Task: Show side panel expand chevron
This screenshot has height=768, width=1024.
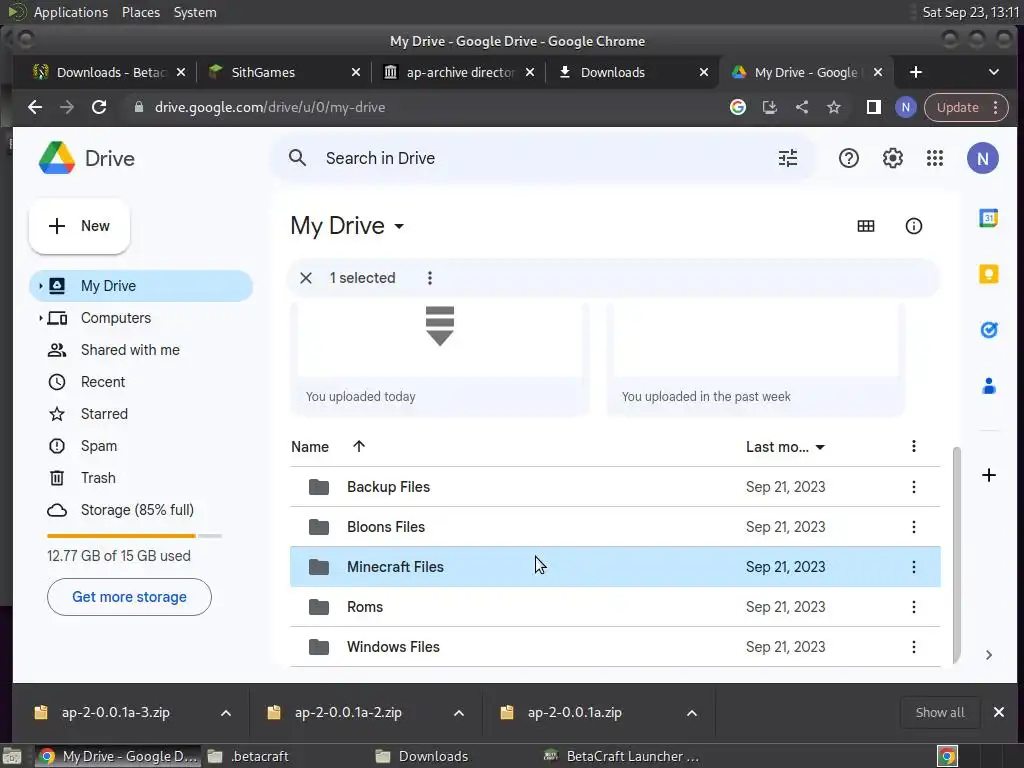Action: [x=989, y=655]
